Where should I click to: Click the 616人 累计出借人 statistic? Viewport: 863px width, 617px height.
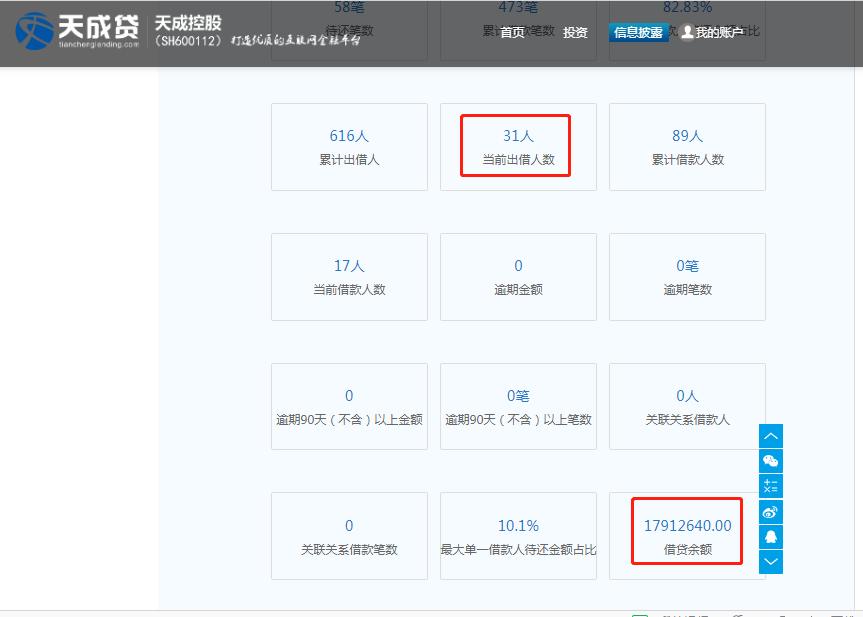click(x=348, y=147)
